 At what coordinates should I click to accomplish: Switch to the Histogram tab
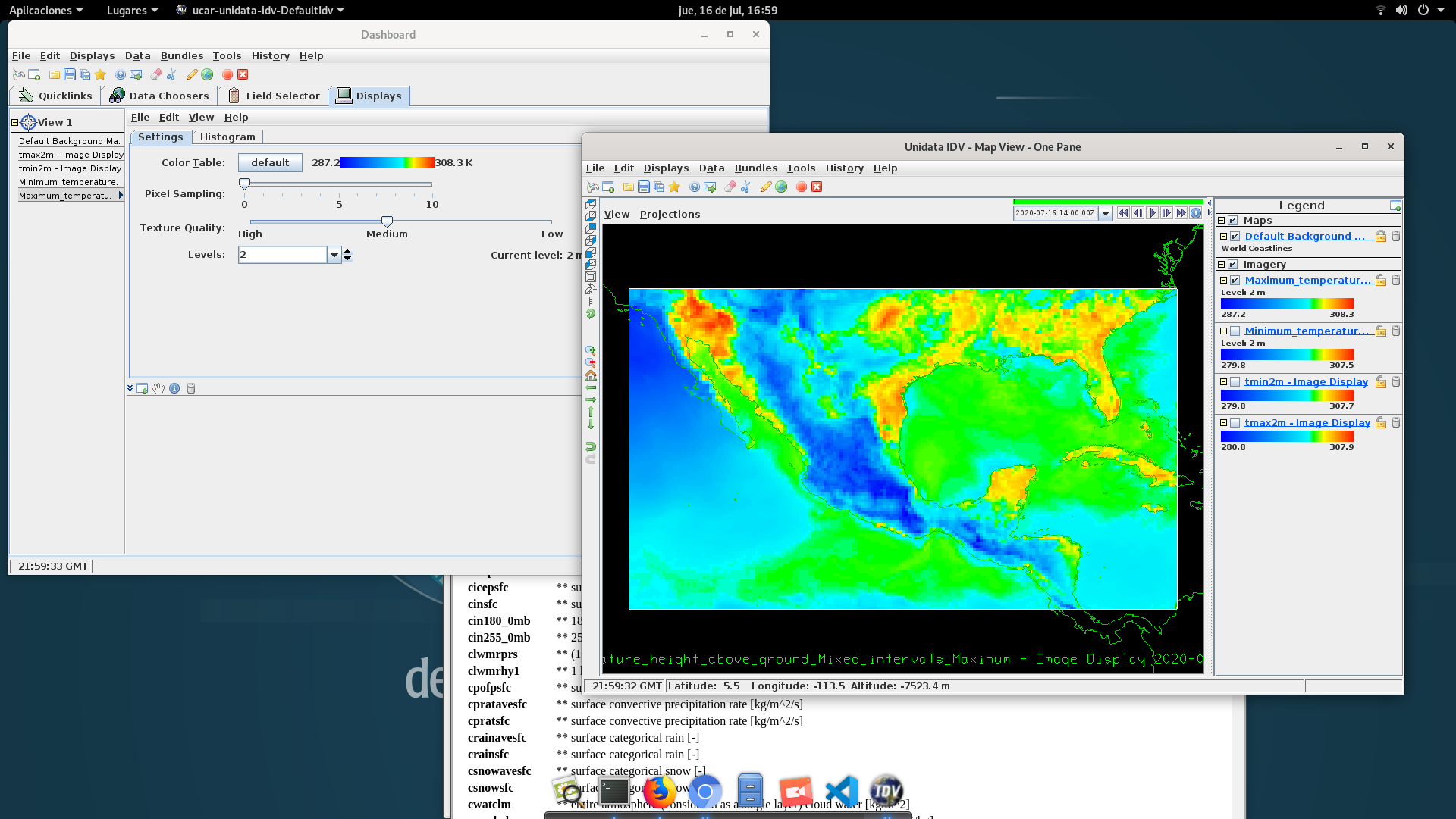point(227,136)
